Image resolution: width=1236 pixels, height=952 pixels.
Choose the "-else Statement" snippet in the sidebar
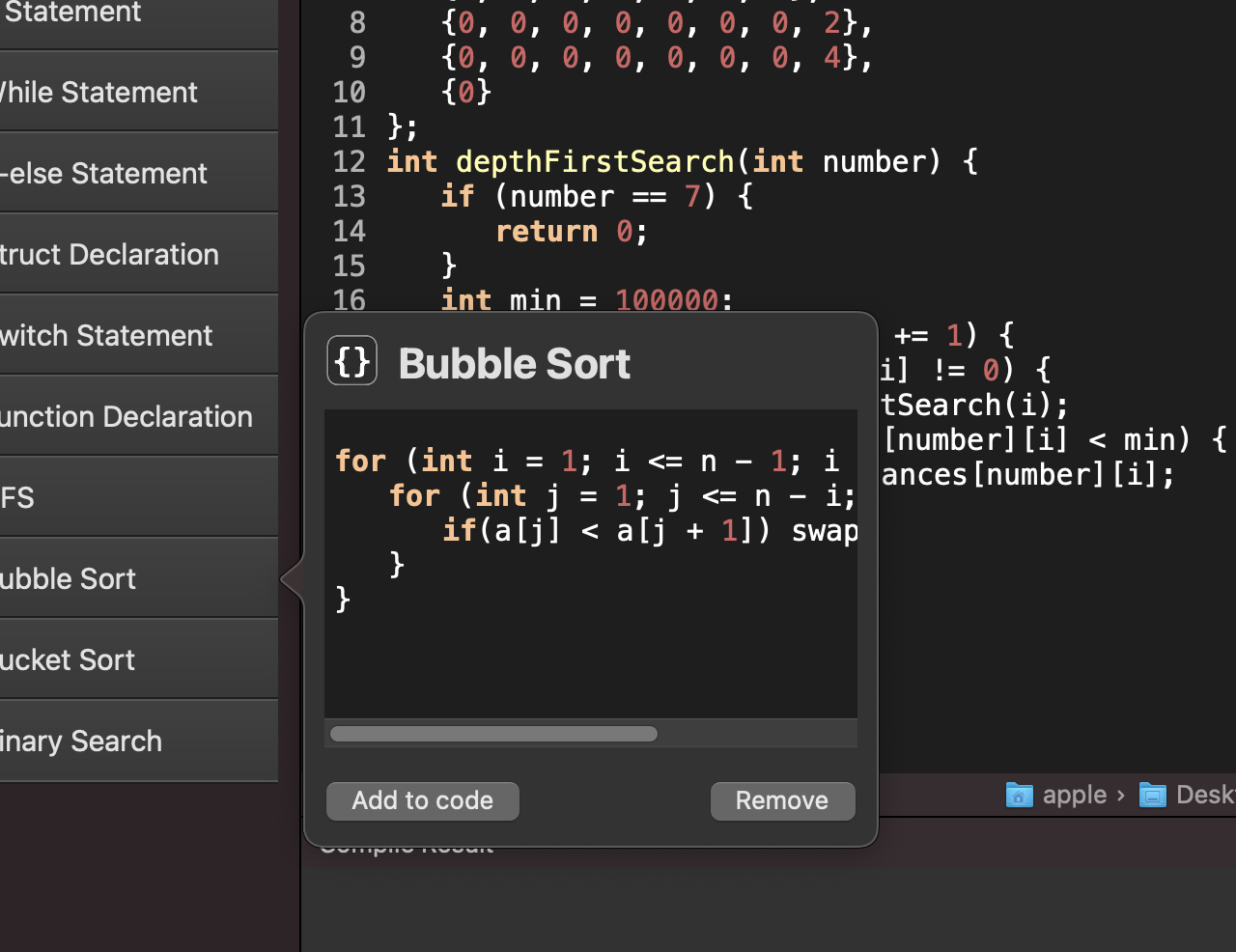(x=139, y=173)
